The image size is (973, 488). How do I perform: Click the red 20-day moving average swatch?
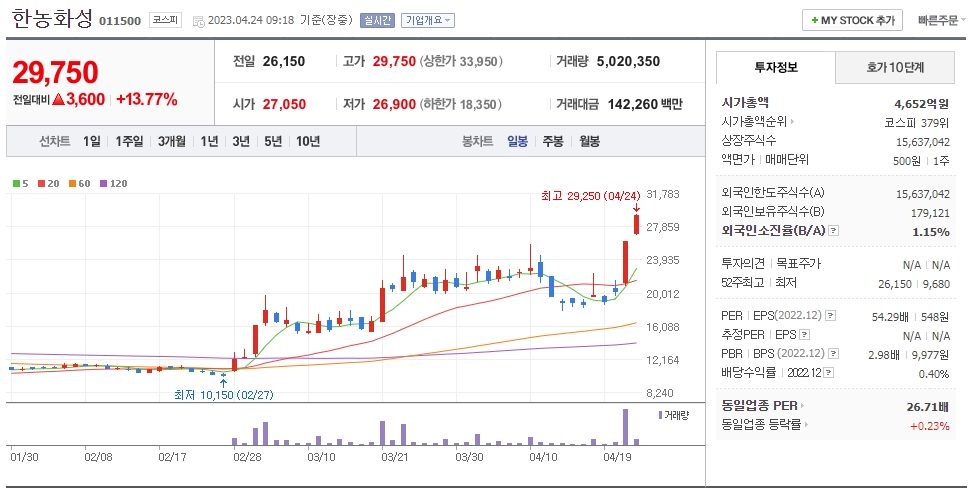click(41, 184)
